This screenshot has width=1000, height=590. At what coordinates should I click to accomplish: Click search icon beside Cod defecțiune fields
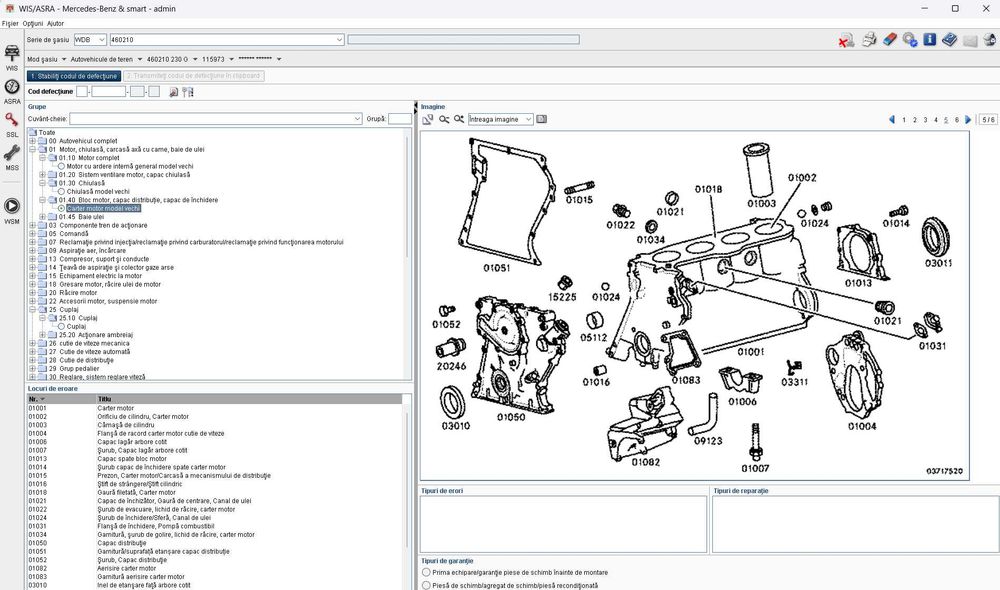pyautogui.click(x=173, y=92)
